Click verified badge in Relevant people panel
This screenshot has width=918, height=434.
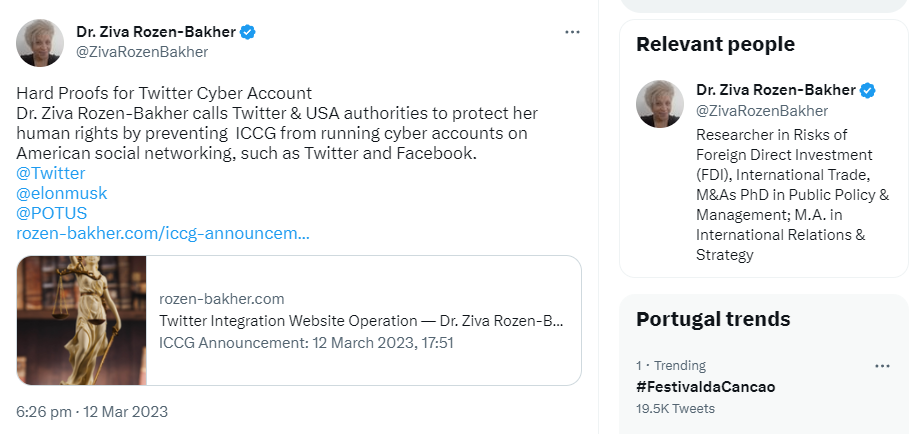868,90
